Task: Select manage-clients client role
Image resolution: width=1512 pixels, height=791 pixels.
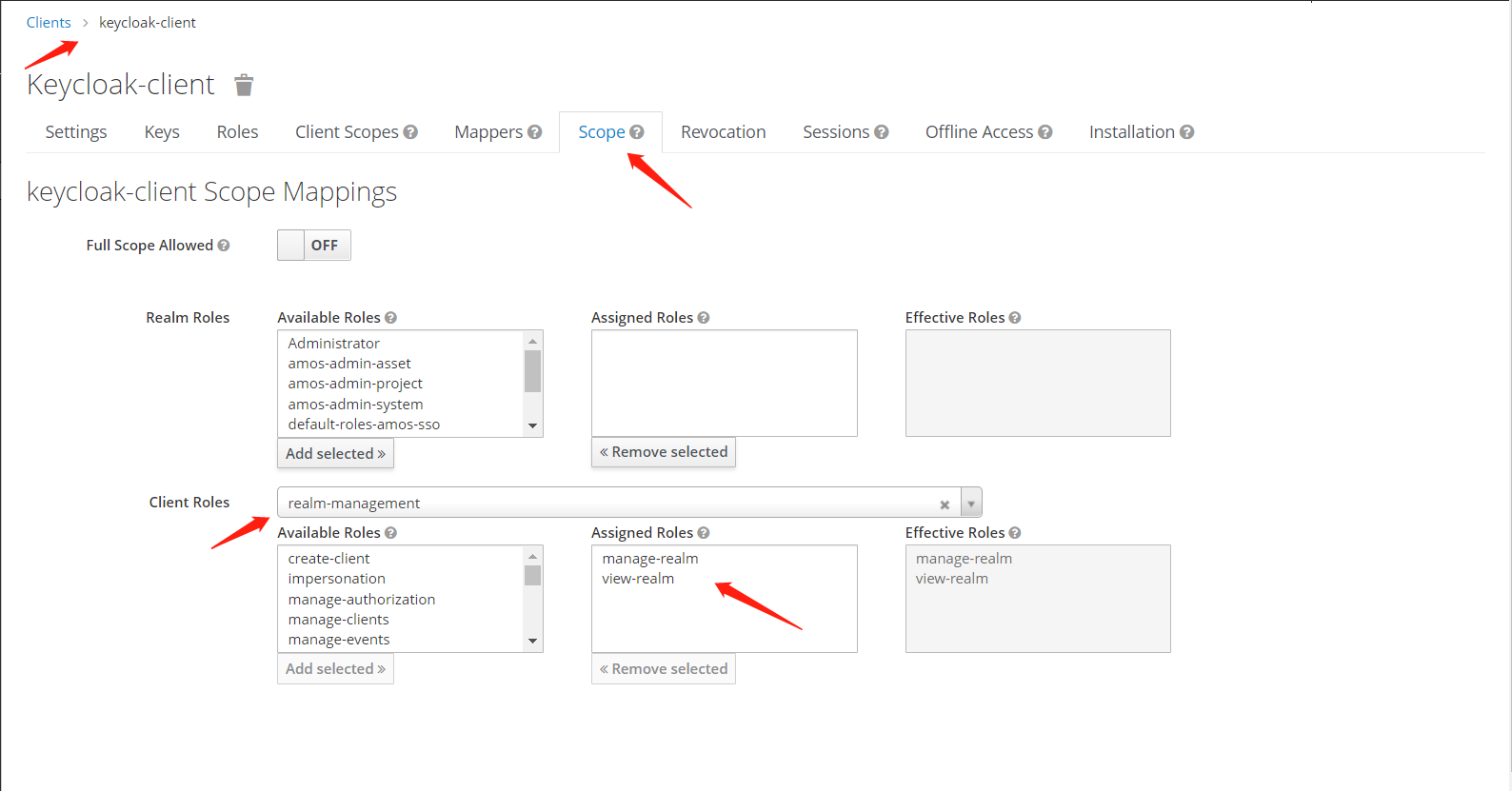Action: (338, 620)
